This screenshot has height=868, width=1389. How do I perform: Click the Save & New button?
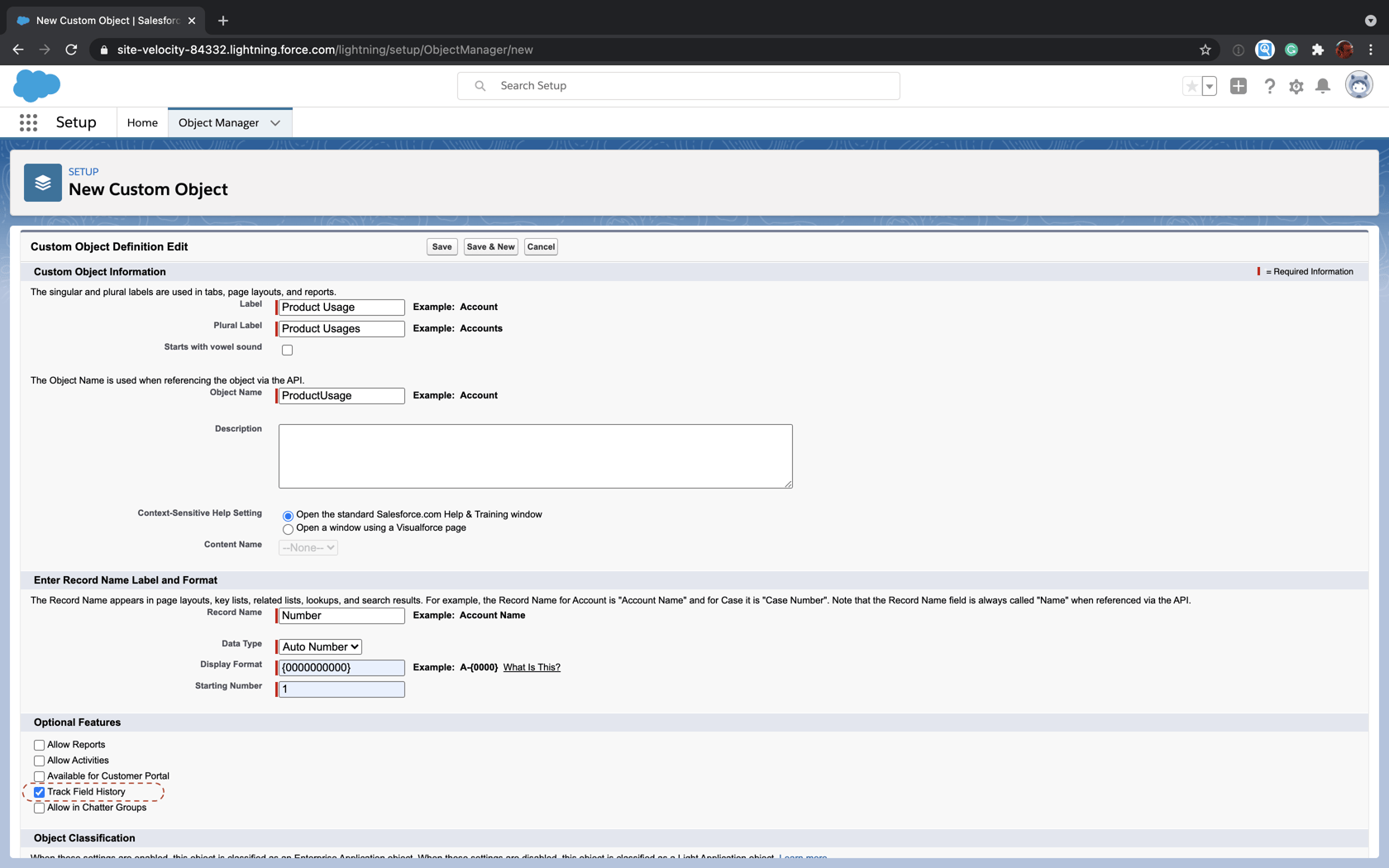(489, 246)
